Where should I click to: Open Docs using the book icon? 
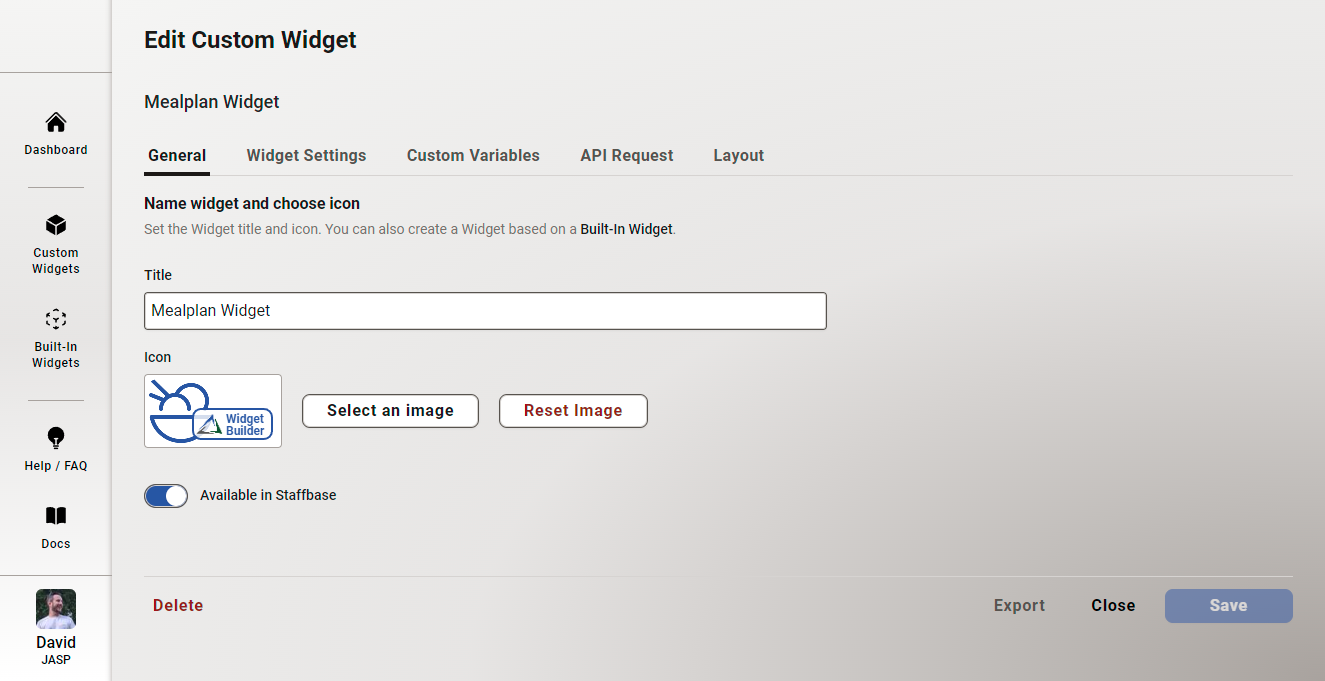55,516
